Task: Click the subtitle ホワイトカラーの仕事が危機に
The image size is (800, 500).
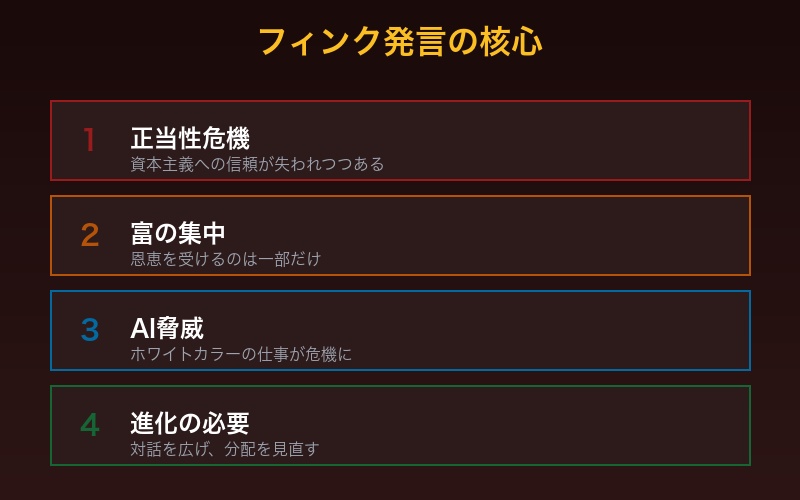Action: coord(241,354)
